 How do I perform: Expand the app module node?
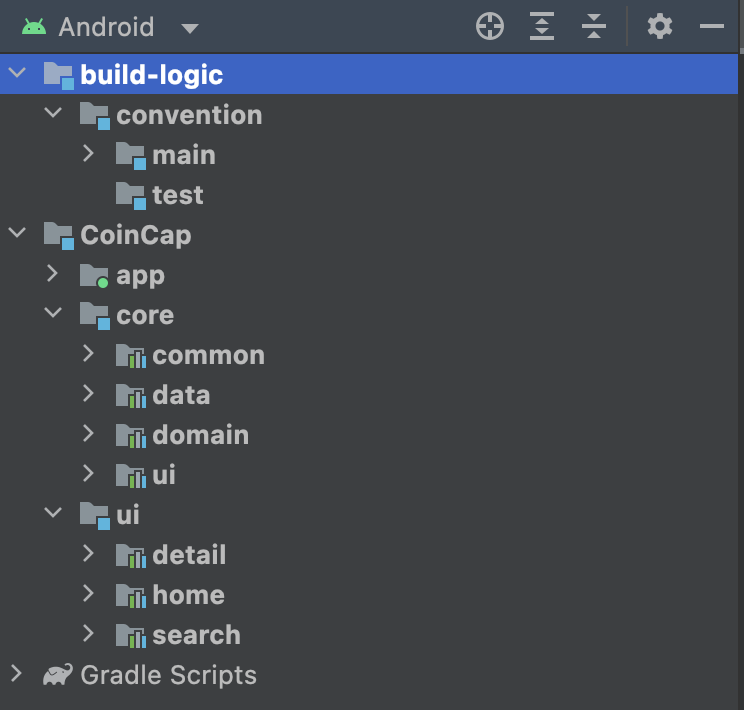52,273
